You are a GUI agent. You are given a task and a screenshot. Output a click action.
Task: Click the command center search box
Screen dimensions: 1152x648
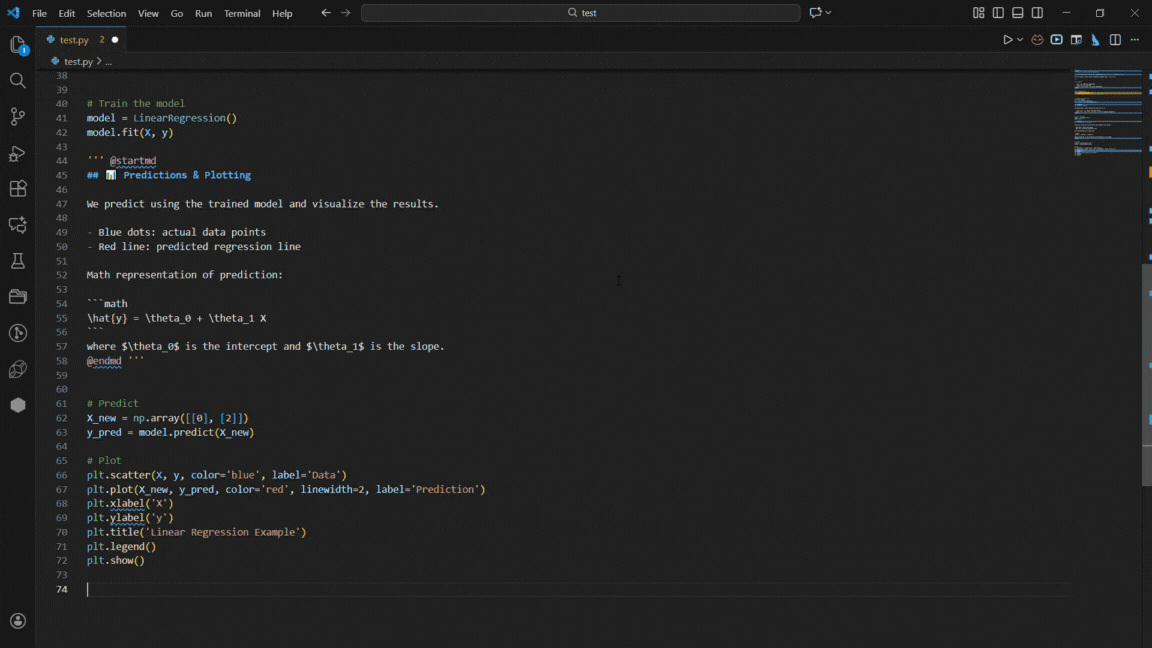click(580, 12)
